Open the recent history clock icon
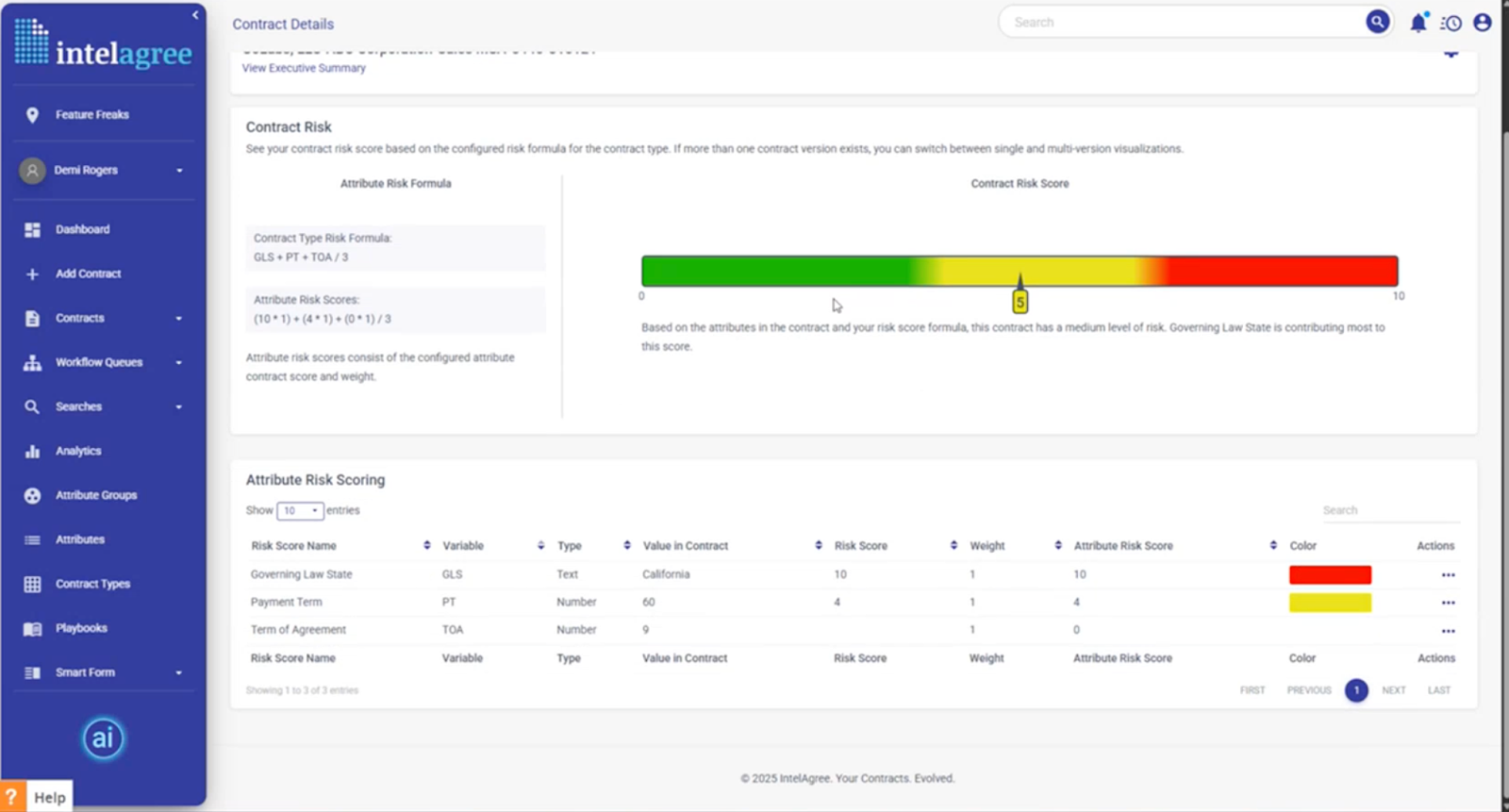The height and width of the screenshot is (812, 1509). 1451,23
